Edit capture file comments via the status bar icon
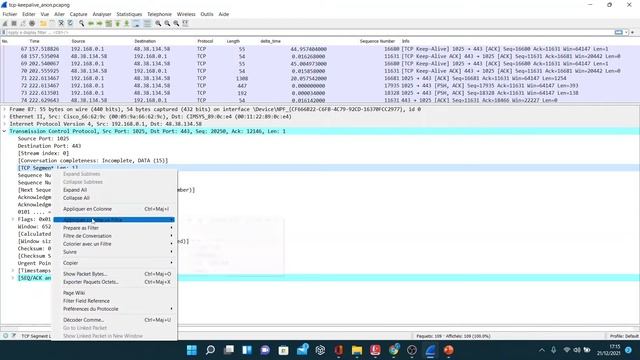This screenshot has height=360, width=640. pyautogui.click(x=13, y=336)
